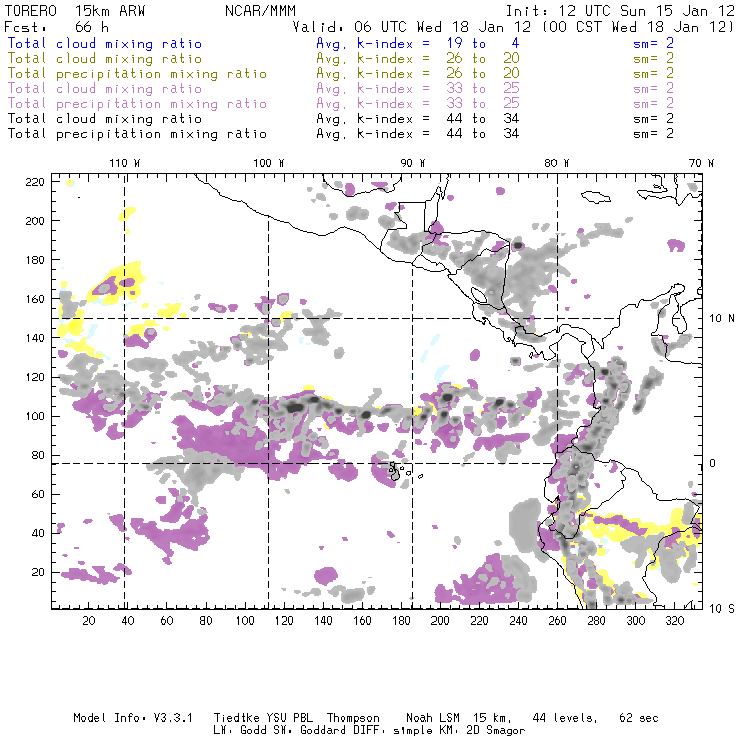Click the y-axis tick label '60'
This screenshot has height=740, width=740.
(38, 494)
